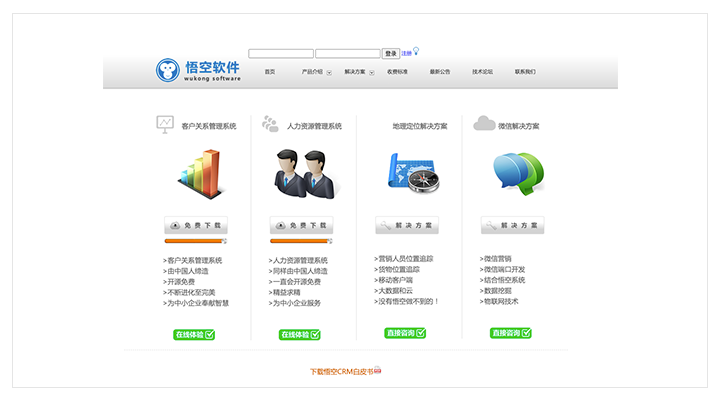Expand the 解决方案 menu dropdown arrow

coord(372,72)
